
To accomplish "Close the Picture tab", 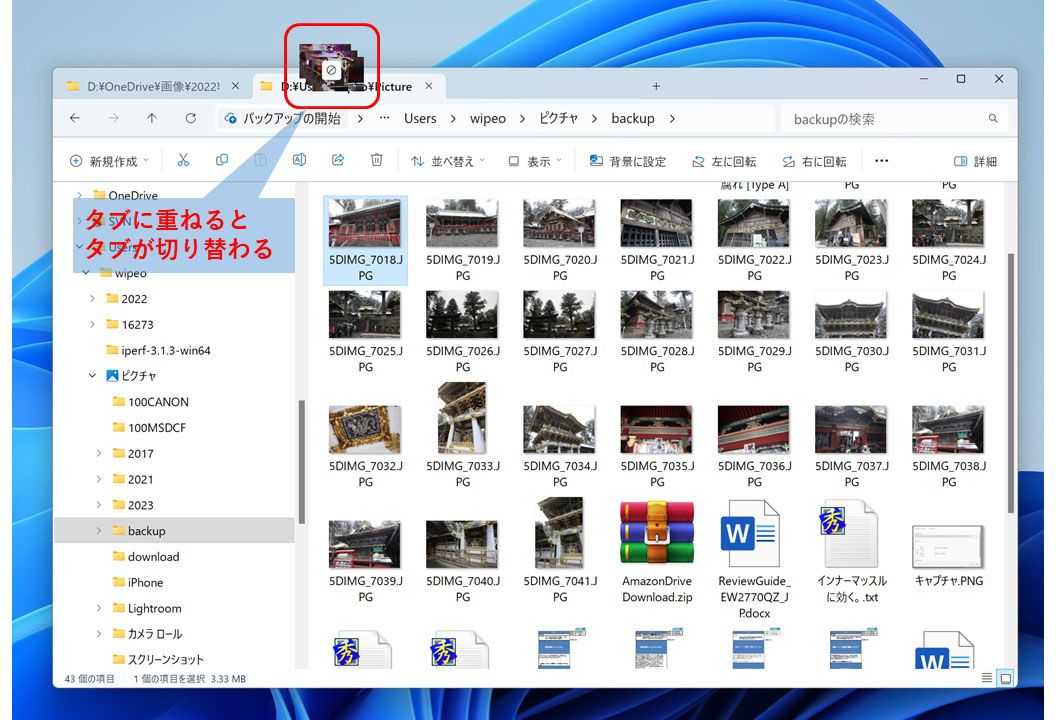I will click(429, 86).
